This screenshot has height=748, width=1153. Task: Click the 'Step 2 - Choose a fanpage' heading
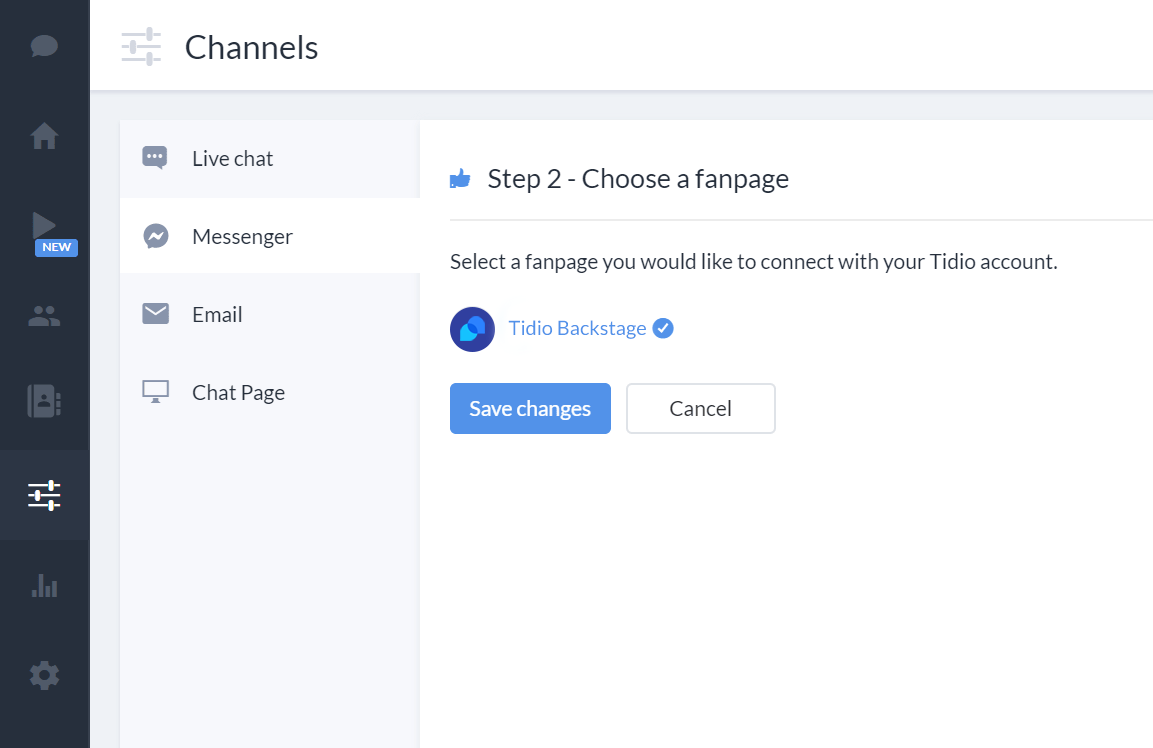(x=638, y=179)
